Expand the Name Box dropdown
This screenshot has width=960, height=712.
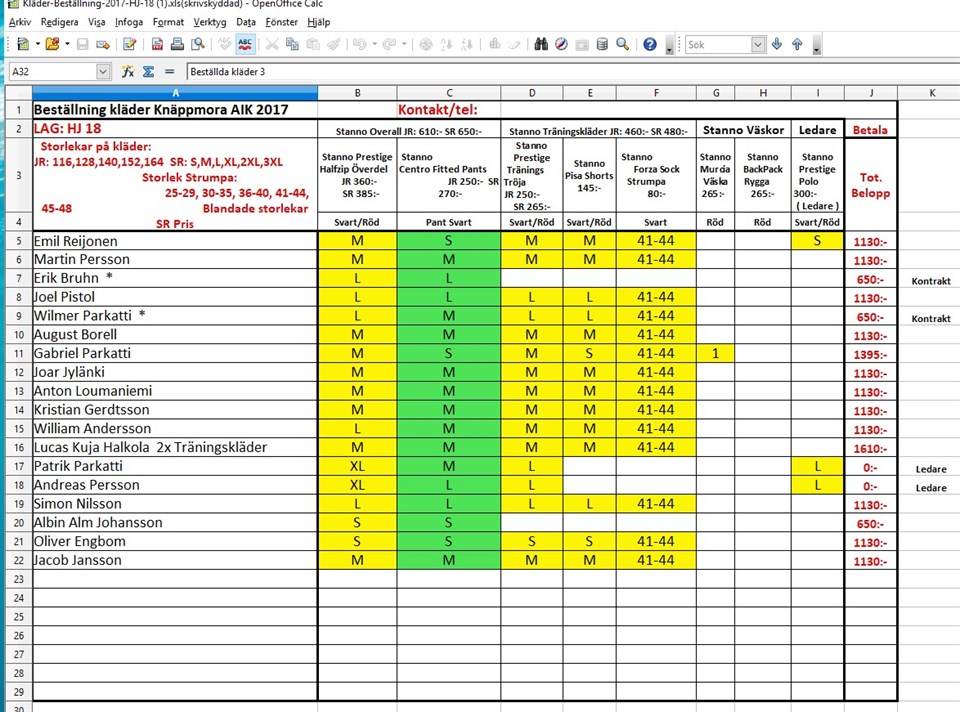click(x=103, y=72)
